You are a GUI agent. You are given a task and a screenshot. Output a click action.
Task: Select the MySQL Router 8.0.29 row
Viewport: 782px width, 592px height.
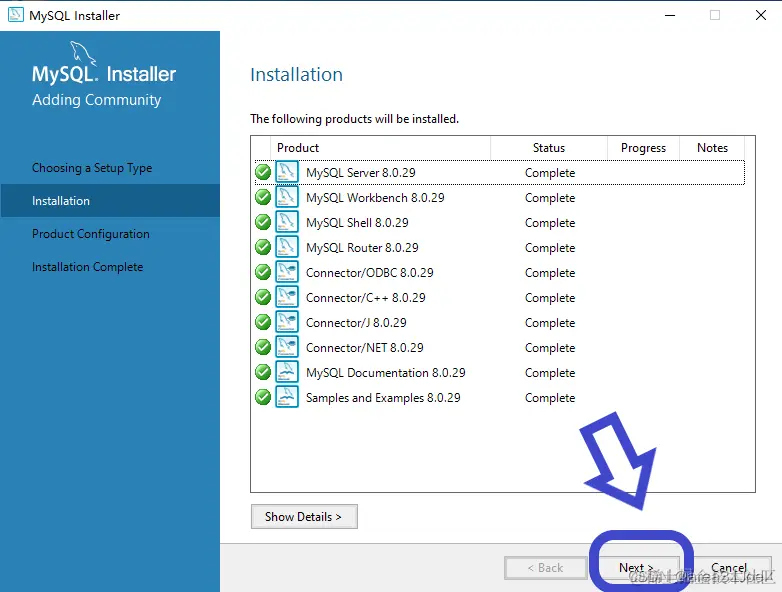[500, 247]
